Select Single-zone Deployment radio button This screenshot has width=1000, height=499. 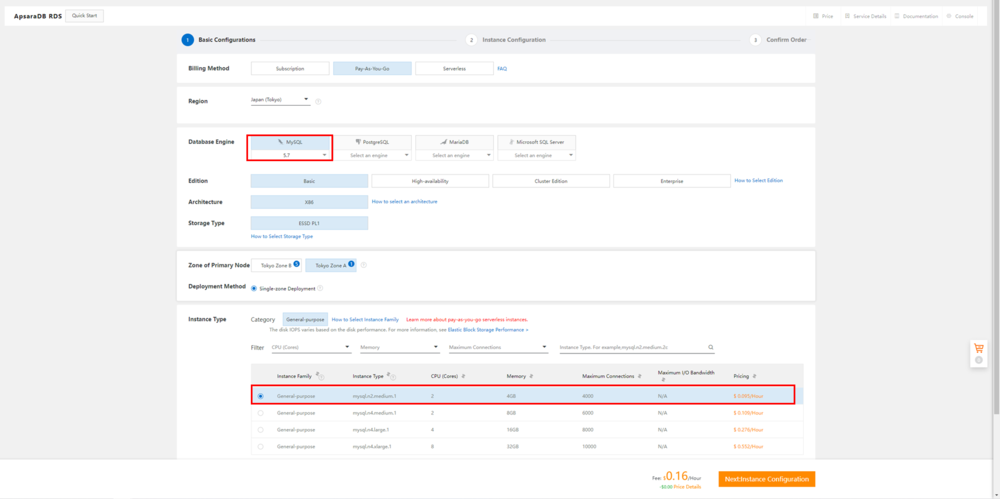254,288
